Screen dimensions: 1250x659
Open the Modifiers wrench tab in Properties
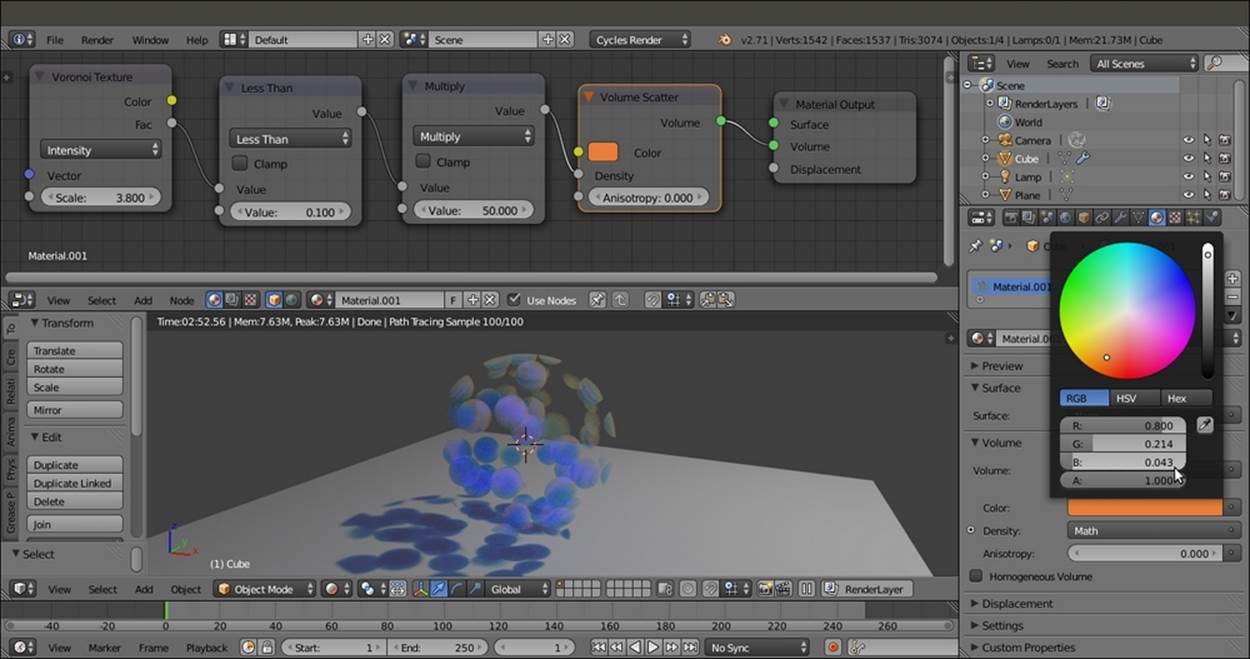(1120, 217)
